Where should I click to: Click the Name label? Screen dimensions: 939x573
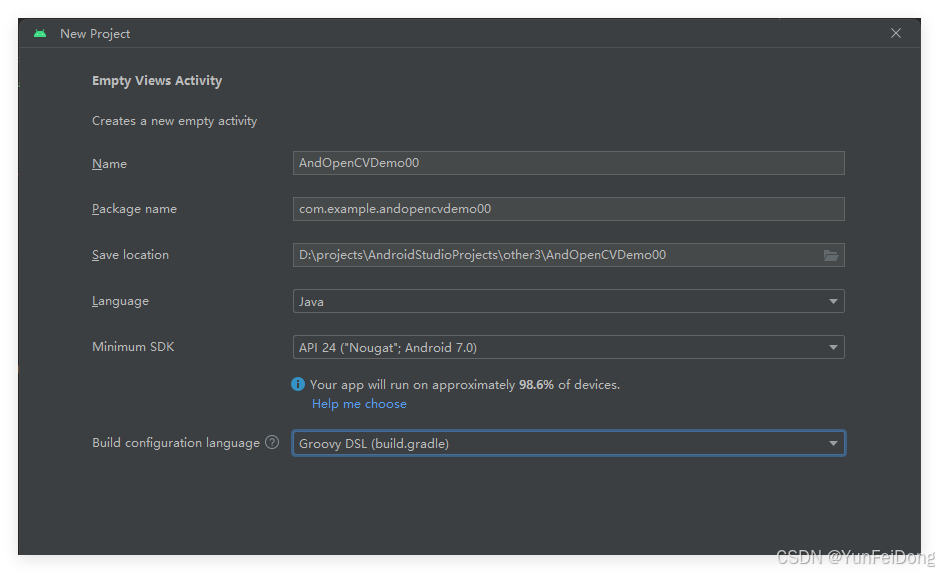pyautogui.click(x=109, y=163)
